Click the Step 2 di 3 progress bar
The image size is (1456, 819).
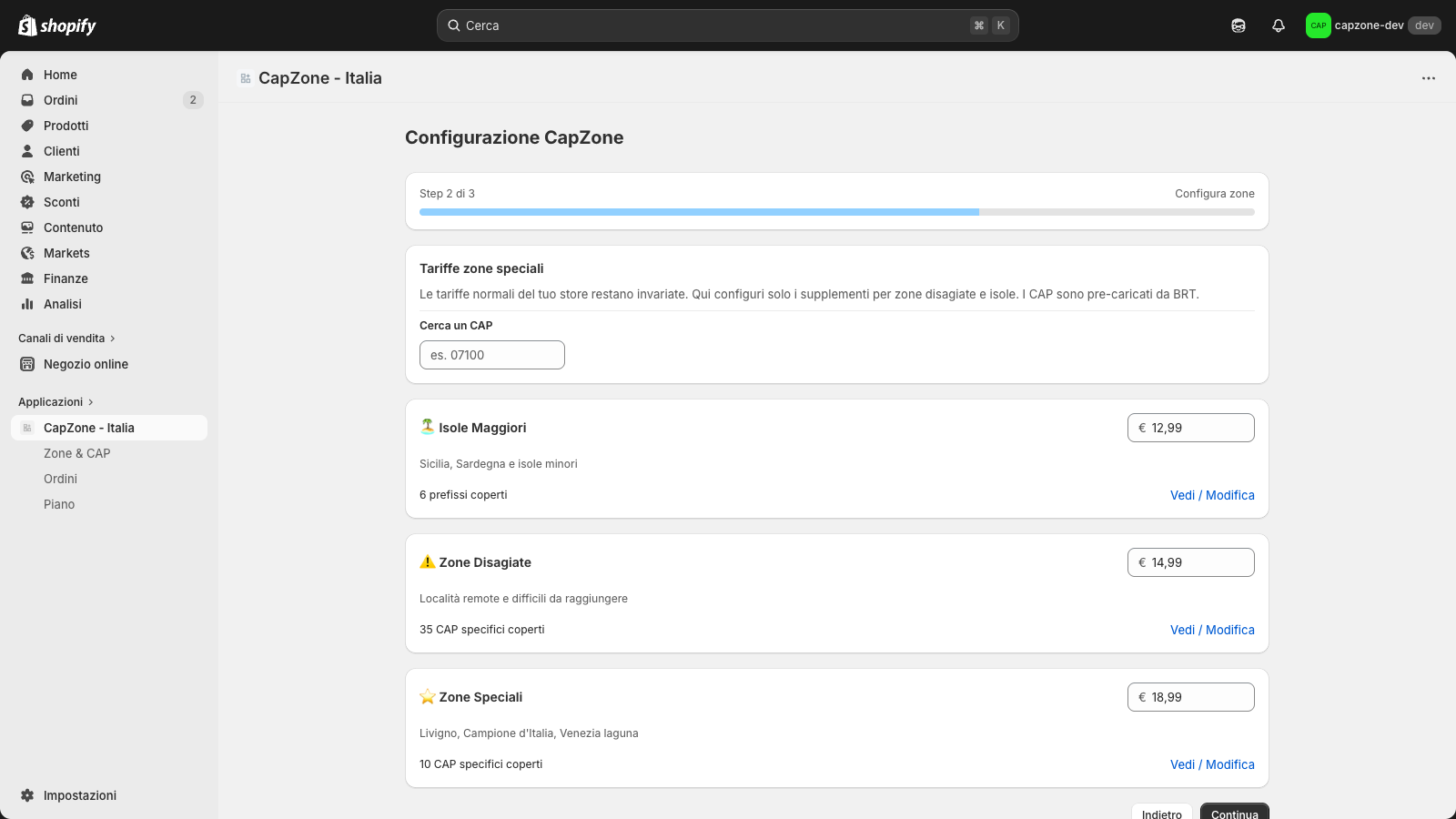[x=837, y=212]
